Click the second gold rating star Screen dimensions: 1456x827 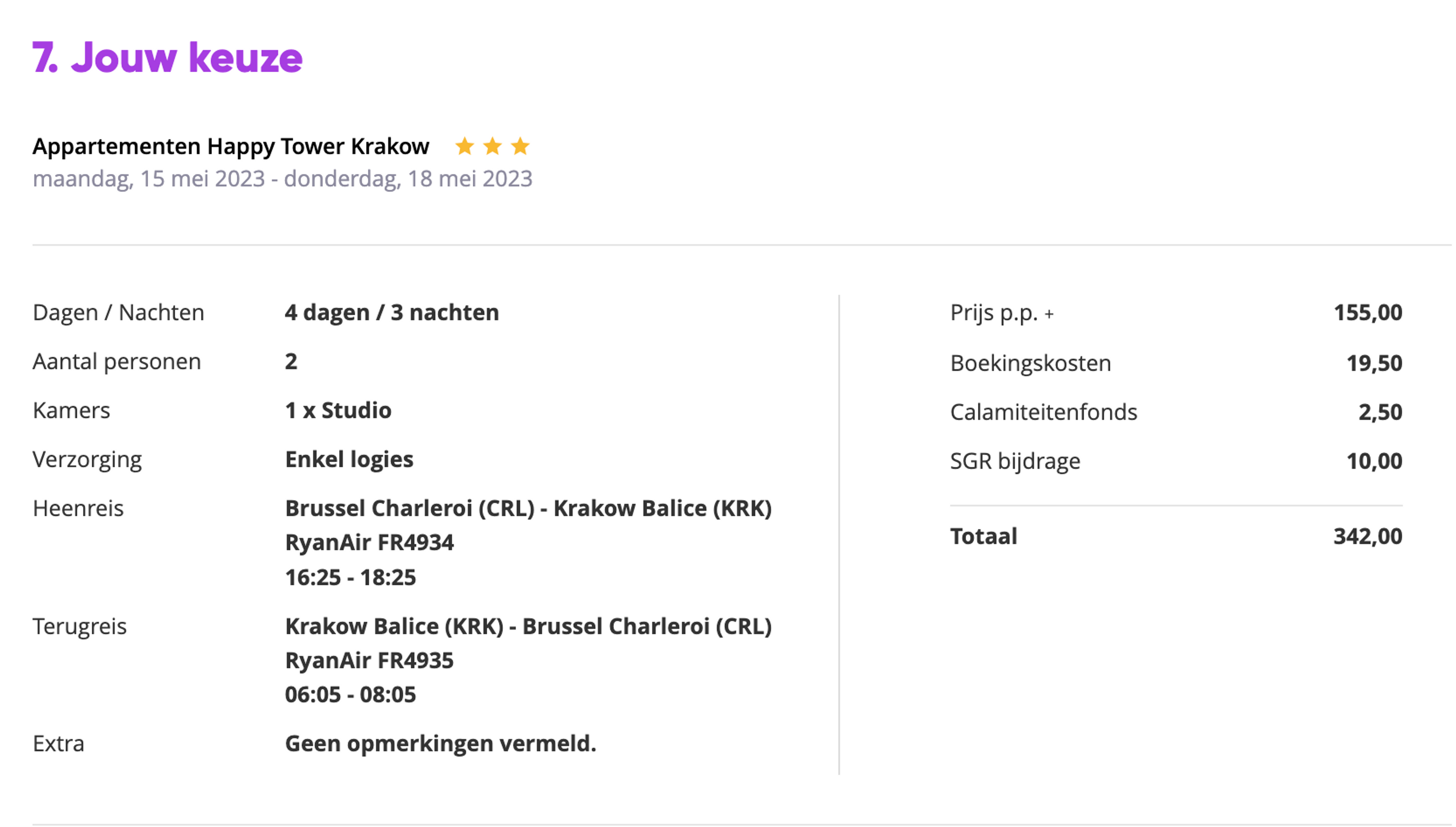pyautogui.click(x=492, y=146)
